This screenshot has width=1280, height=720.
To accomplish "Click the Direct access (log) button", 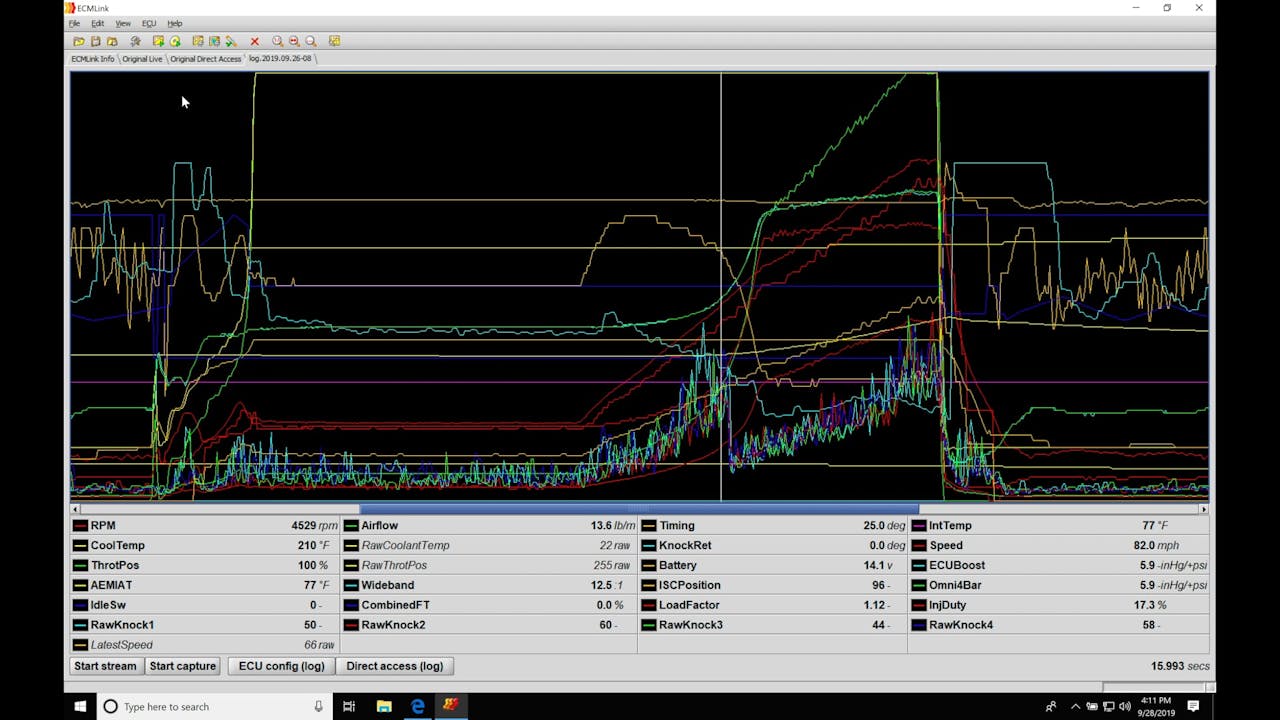I will click(x=394, y=666).
